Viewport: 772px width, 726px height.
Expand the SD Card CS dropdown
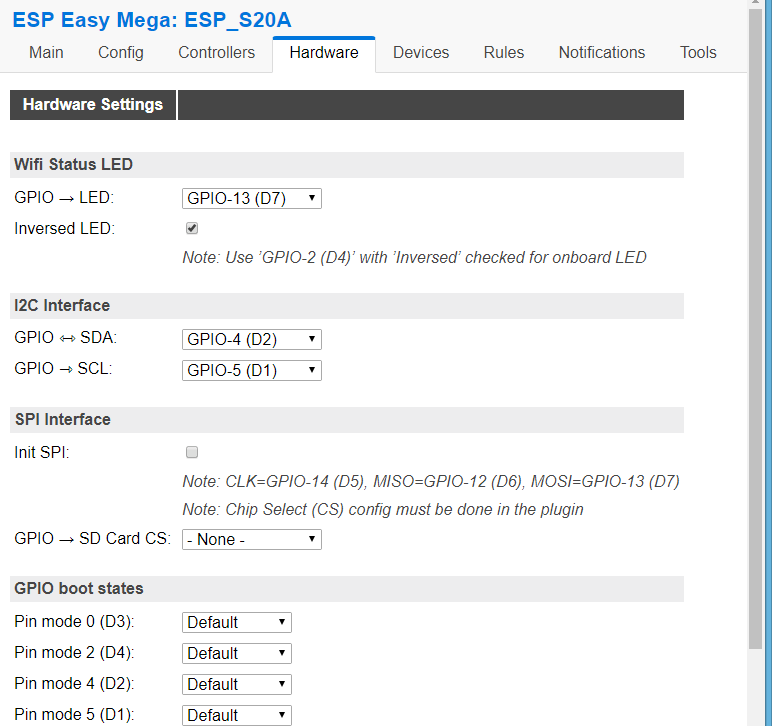pos(252,539)
